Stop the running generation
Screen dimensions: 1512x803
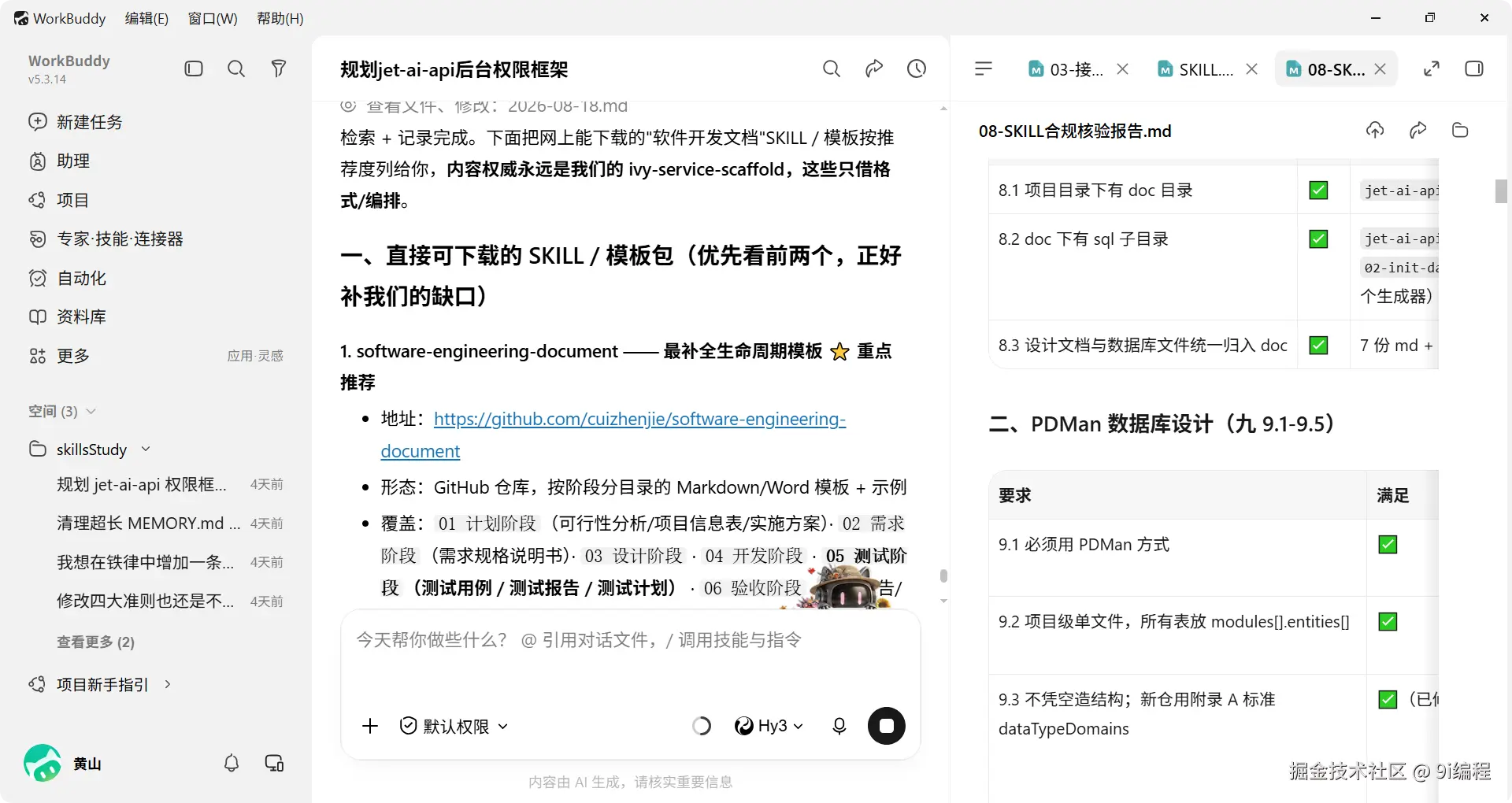tap(887, 726)
